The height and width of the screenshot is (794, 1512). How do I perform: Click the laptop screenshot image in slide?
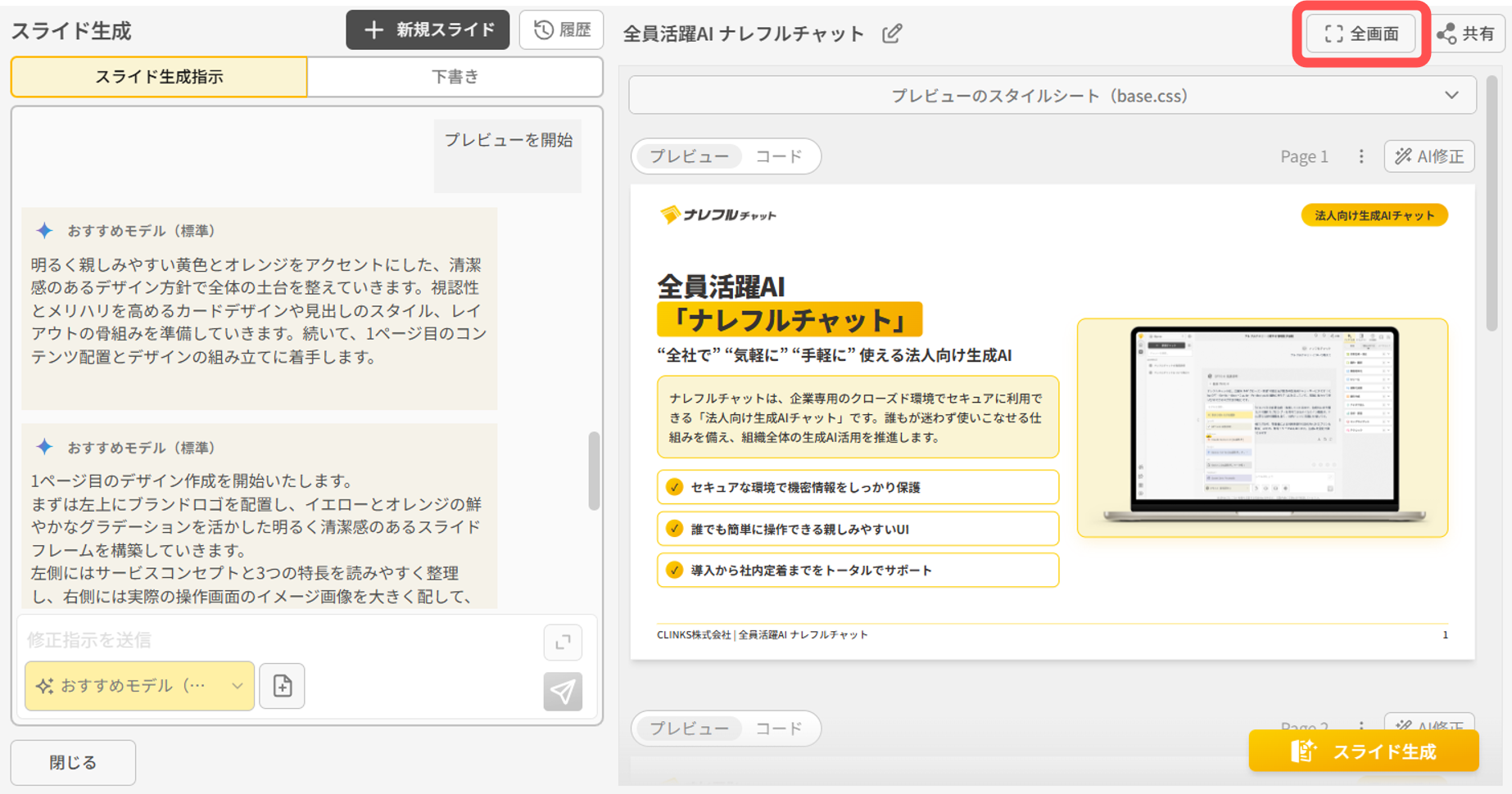[x=1263, y=426]
